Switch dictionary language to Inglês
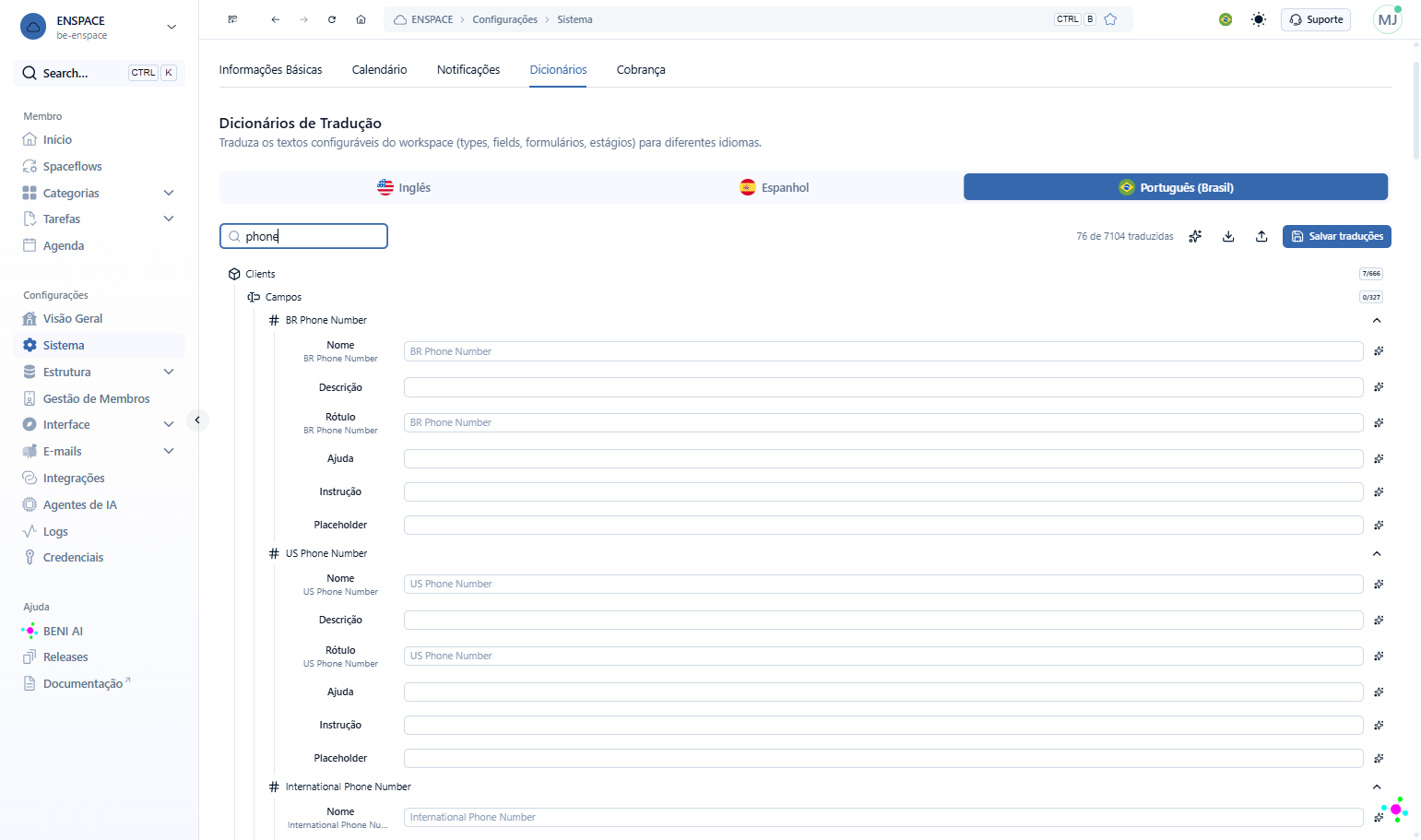 (405, 187)
